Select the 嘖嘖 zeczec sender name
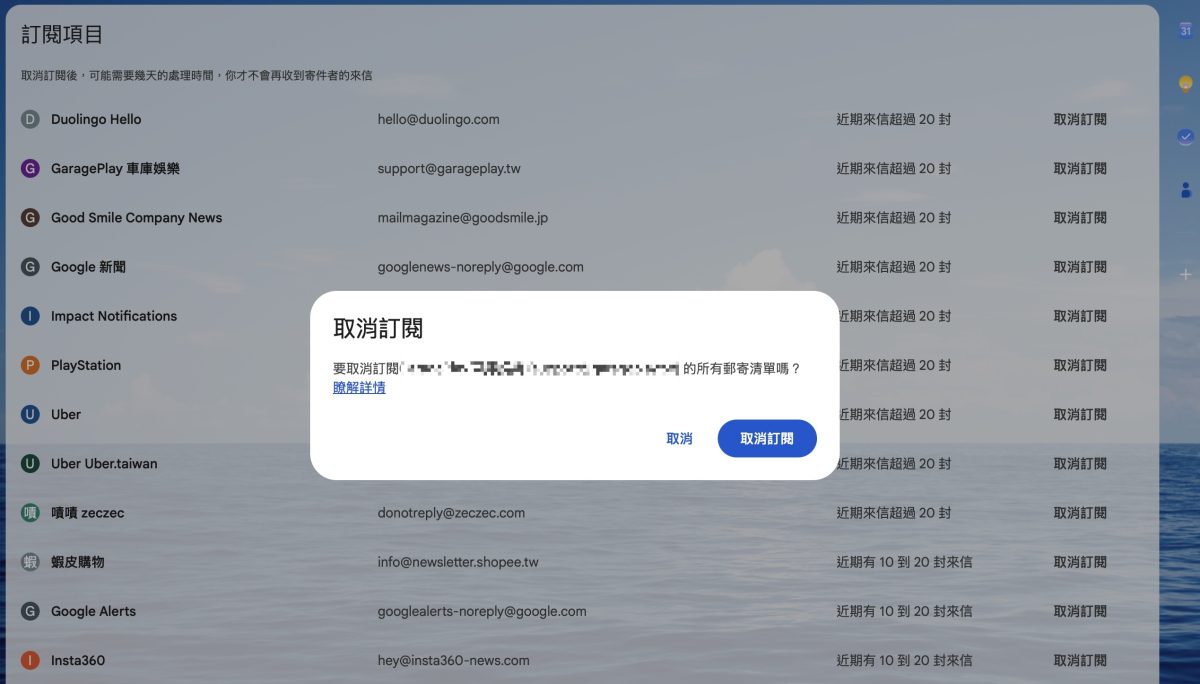Viewport: 1200px width, 684px height. 88,512
